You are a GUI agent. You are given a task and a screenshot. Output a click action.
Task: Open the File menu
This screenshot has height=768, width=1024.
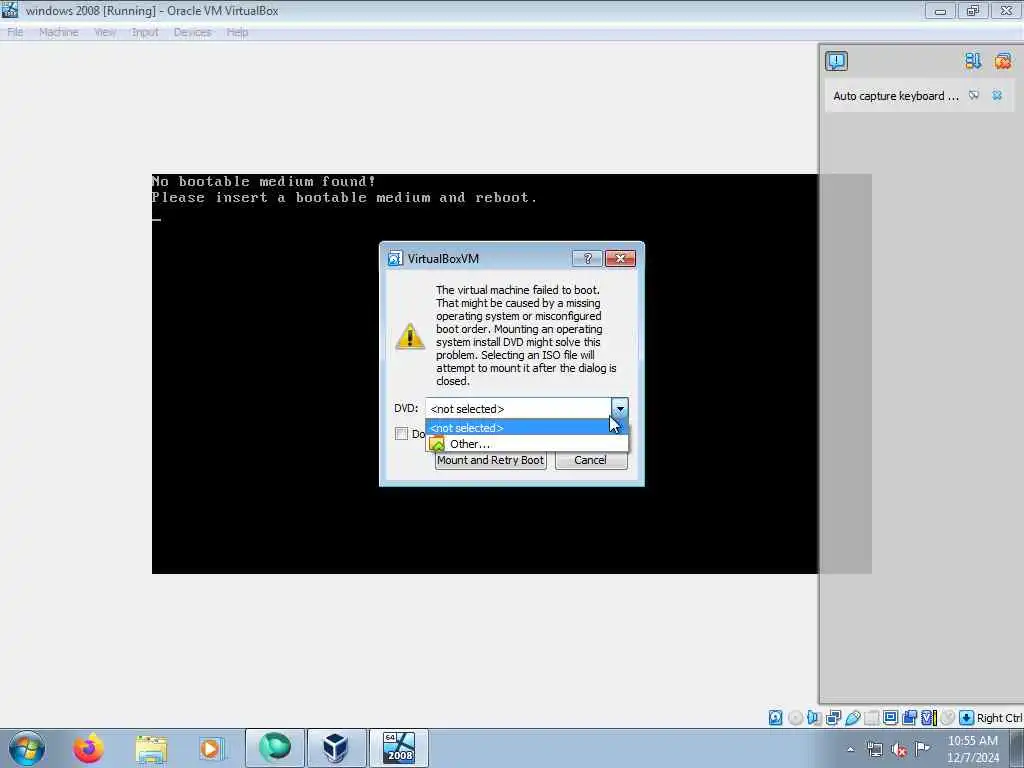[x=15, y=32]
